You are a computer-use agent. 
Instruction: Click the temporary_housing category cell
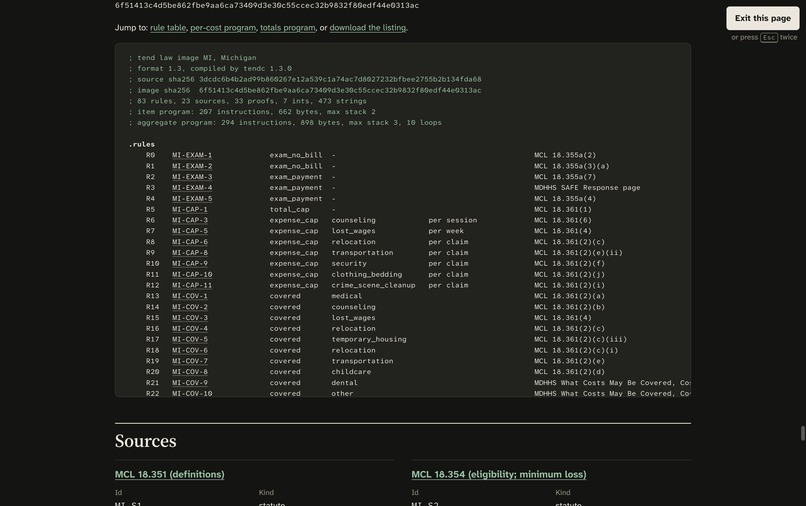(369, 339)
